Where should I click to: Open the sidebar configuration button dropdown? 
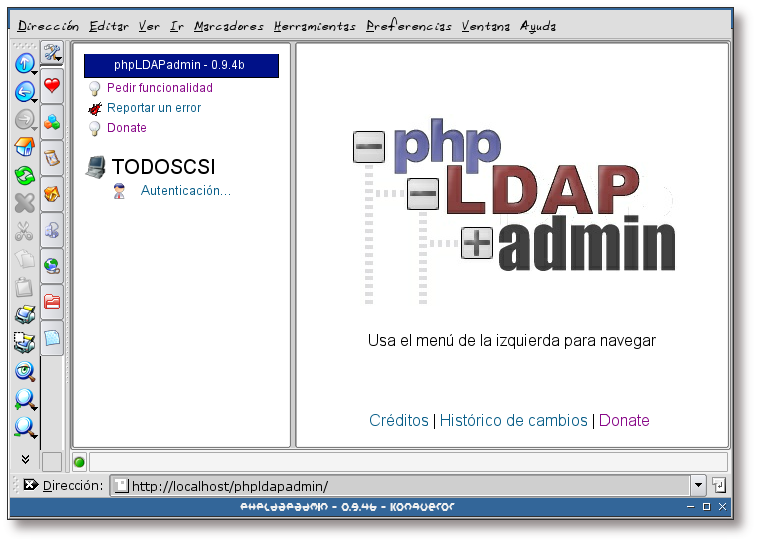(52, 53)
